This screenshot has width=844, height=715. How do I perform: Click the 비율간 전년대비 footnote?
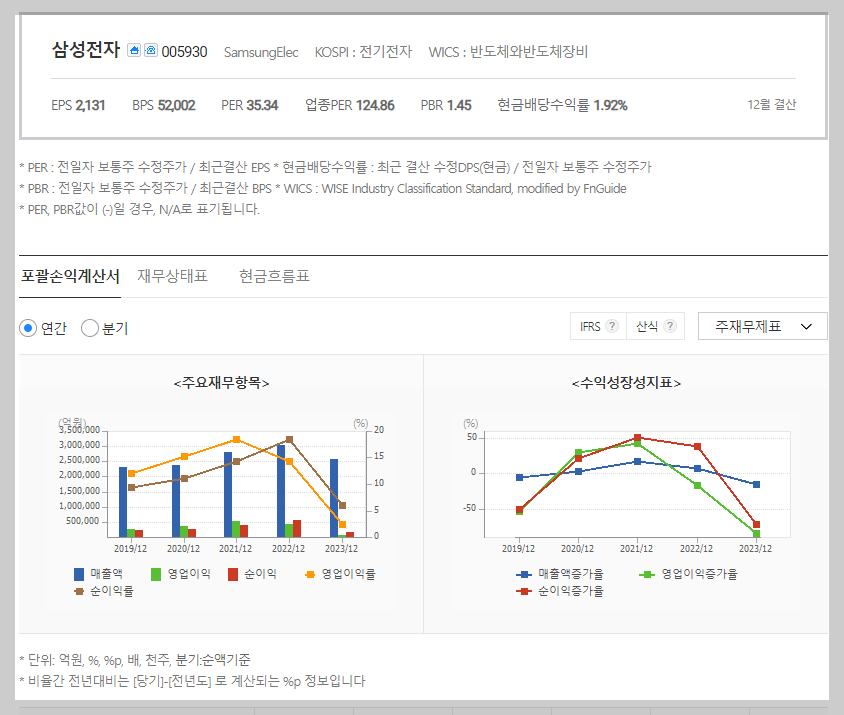click(192, 681)
